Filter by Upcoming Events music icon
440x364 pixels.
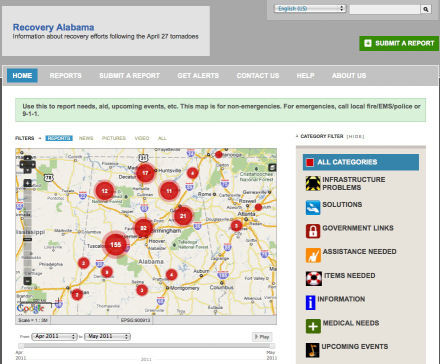pyautogui.click(x=312, y=350)
